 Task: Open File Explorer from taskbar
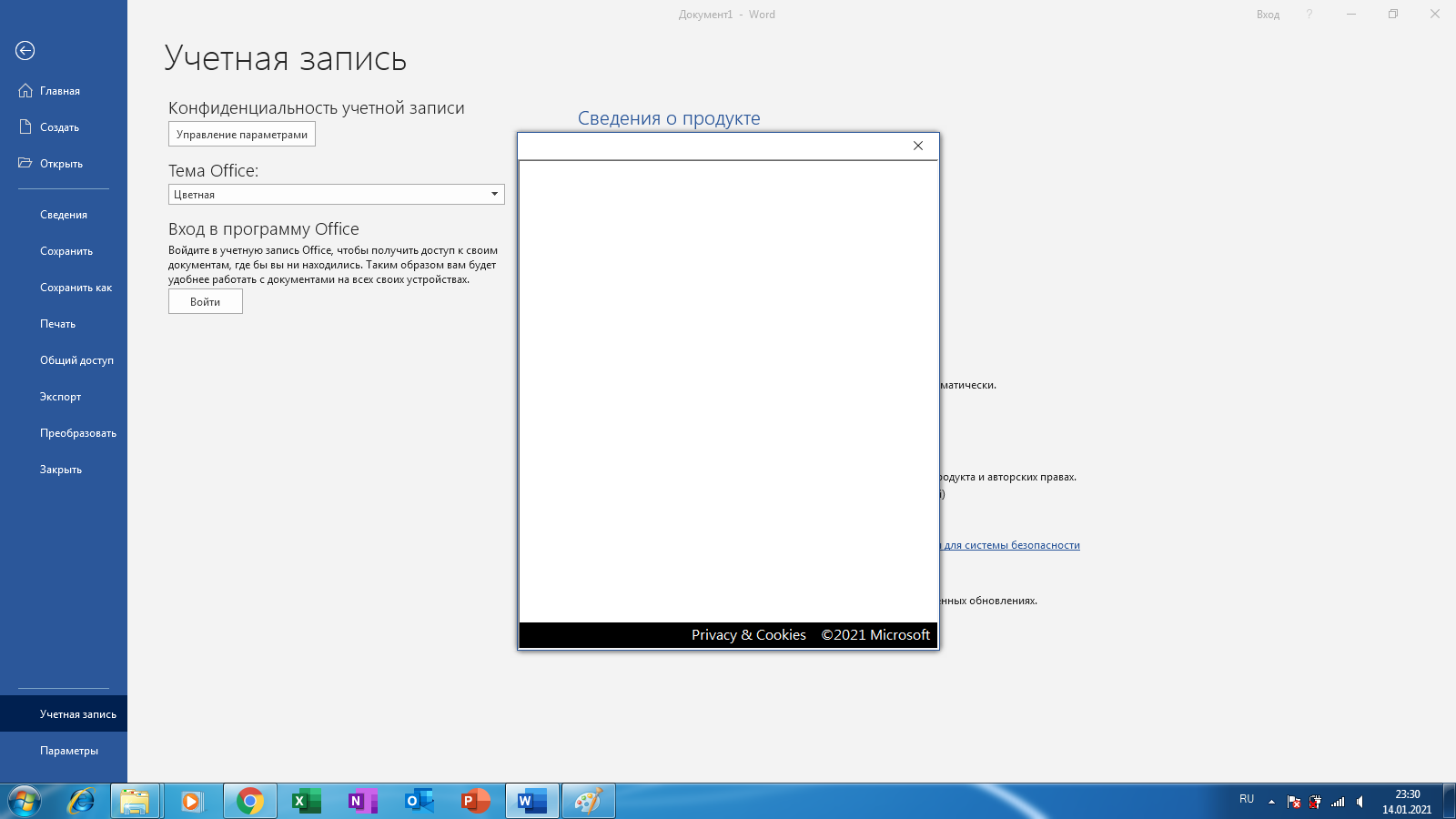point(135,802)
